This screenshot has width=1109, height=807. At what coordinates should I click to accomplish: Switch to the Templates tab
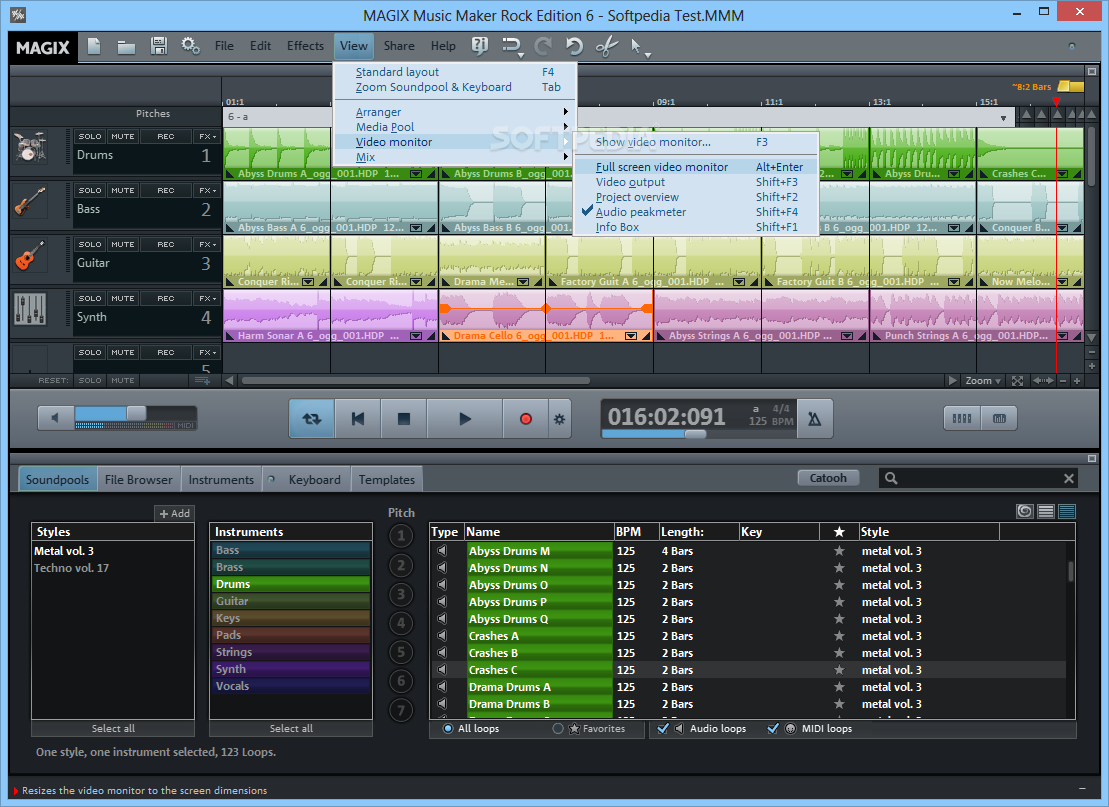click(387, 480)
